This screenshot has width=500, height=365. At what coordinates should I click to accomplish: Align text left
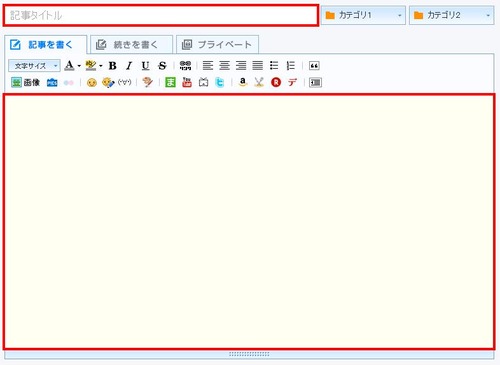tap(208, 65)
